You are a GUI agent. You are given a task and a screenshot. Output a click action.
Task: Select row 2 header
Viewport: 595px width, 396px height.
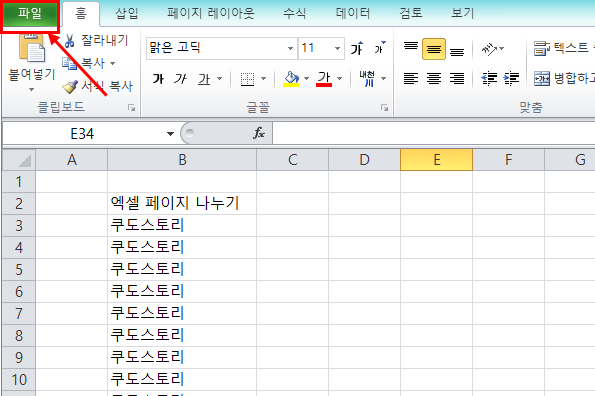19,204
